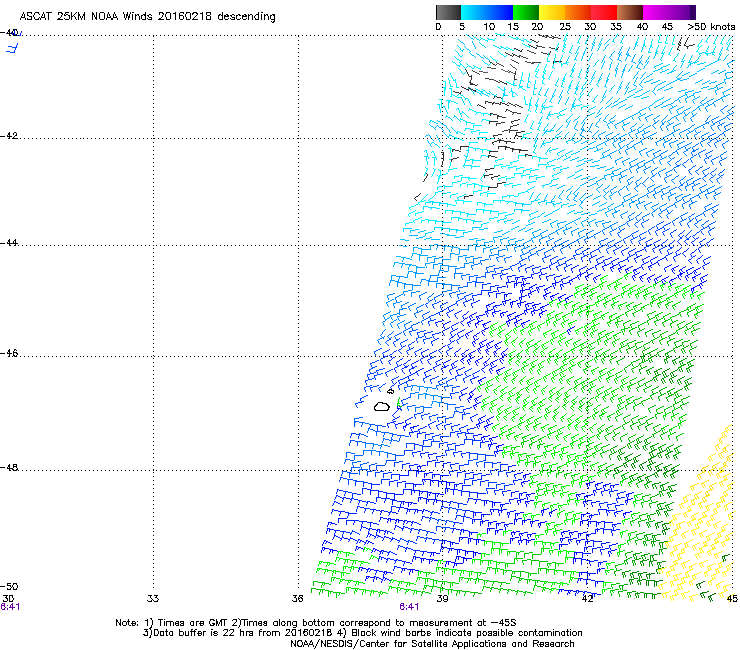Image resolution: width=740 pixels, height=650 pixels.
Task: Click the credit 'NOAA/NESDIS/Center for Satellite Applications and Research'
Action: point(432,644)
